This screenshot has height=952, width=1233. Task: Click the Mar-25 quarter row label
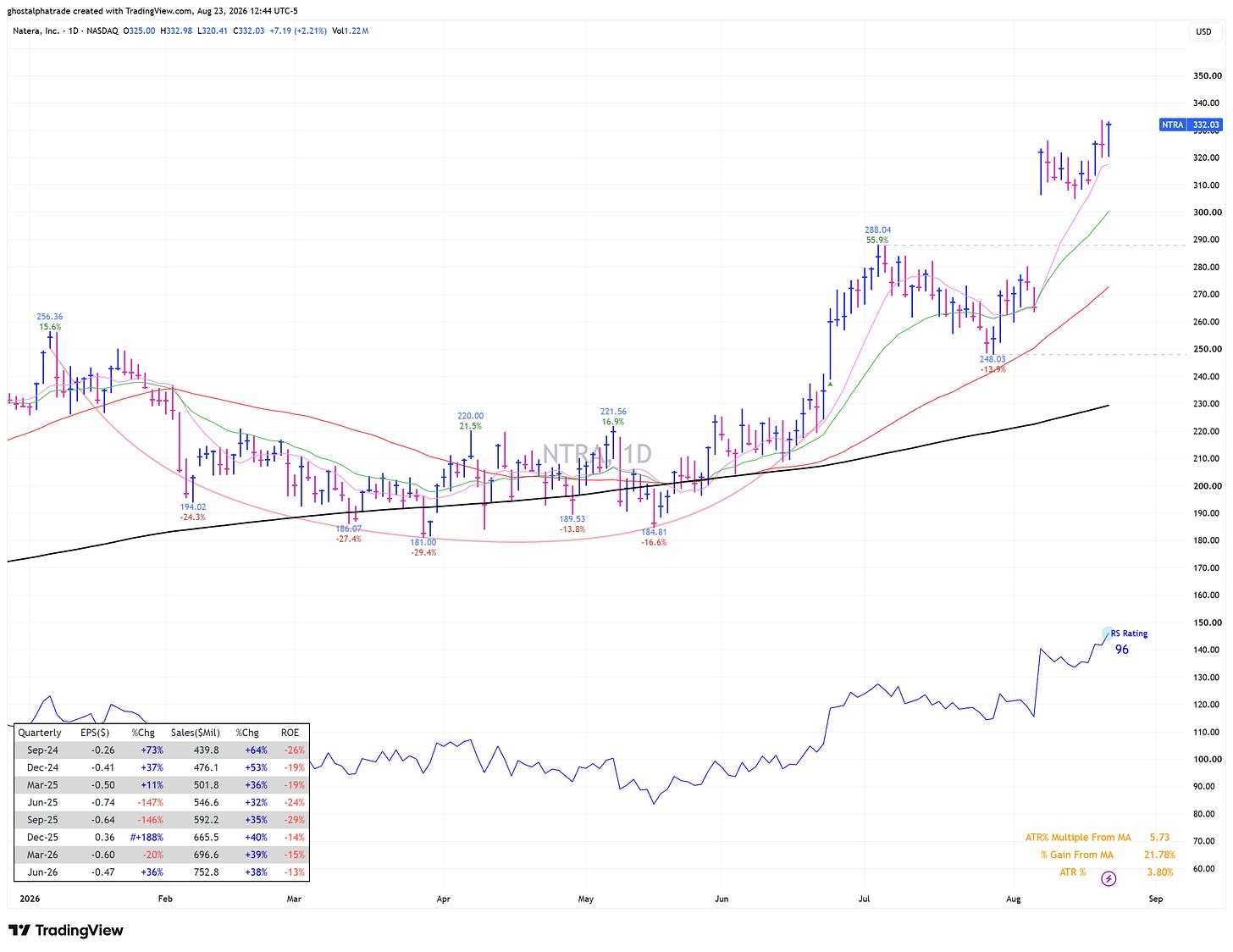coord(42,785)
